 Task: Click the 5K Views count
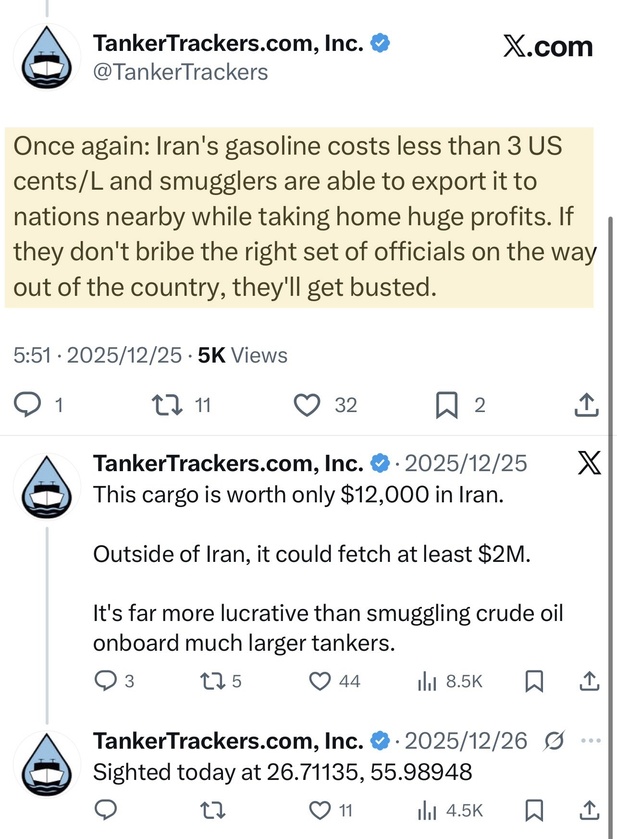(243, 355)
